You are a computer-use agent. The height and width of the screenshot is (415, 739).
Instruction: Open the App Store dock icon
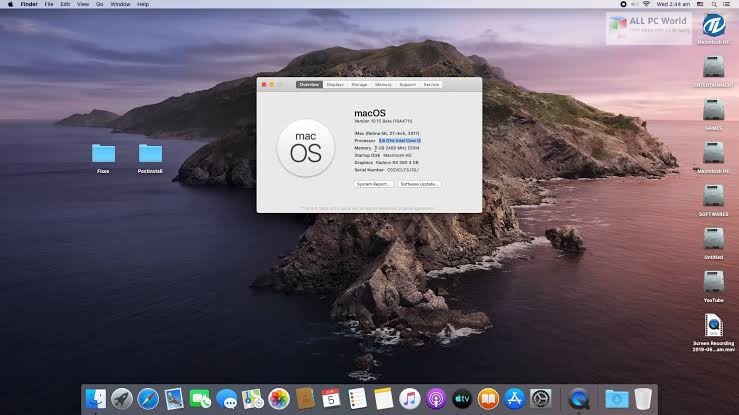(515, 399)
